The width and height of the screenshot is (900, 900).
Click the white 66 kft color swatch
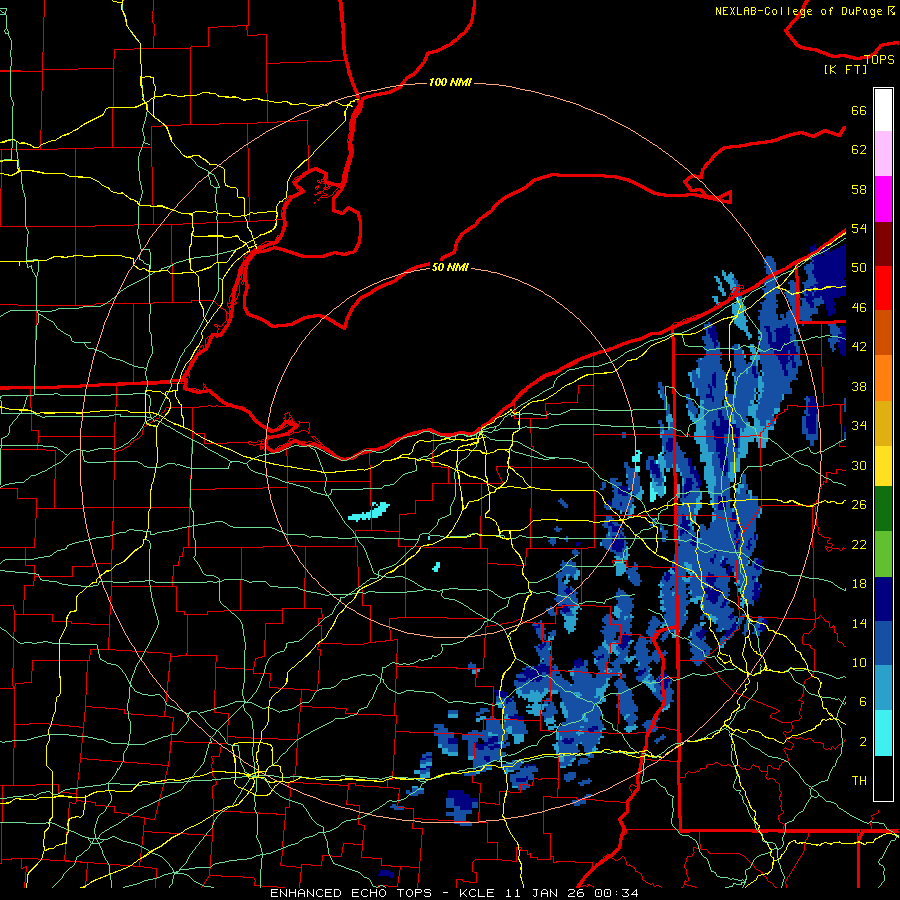pyautogui.click(x=883, y=110)
